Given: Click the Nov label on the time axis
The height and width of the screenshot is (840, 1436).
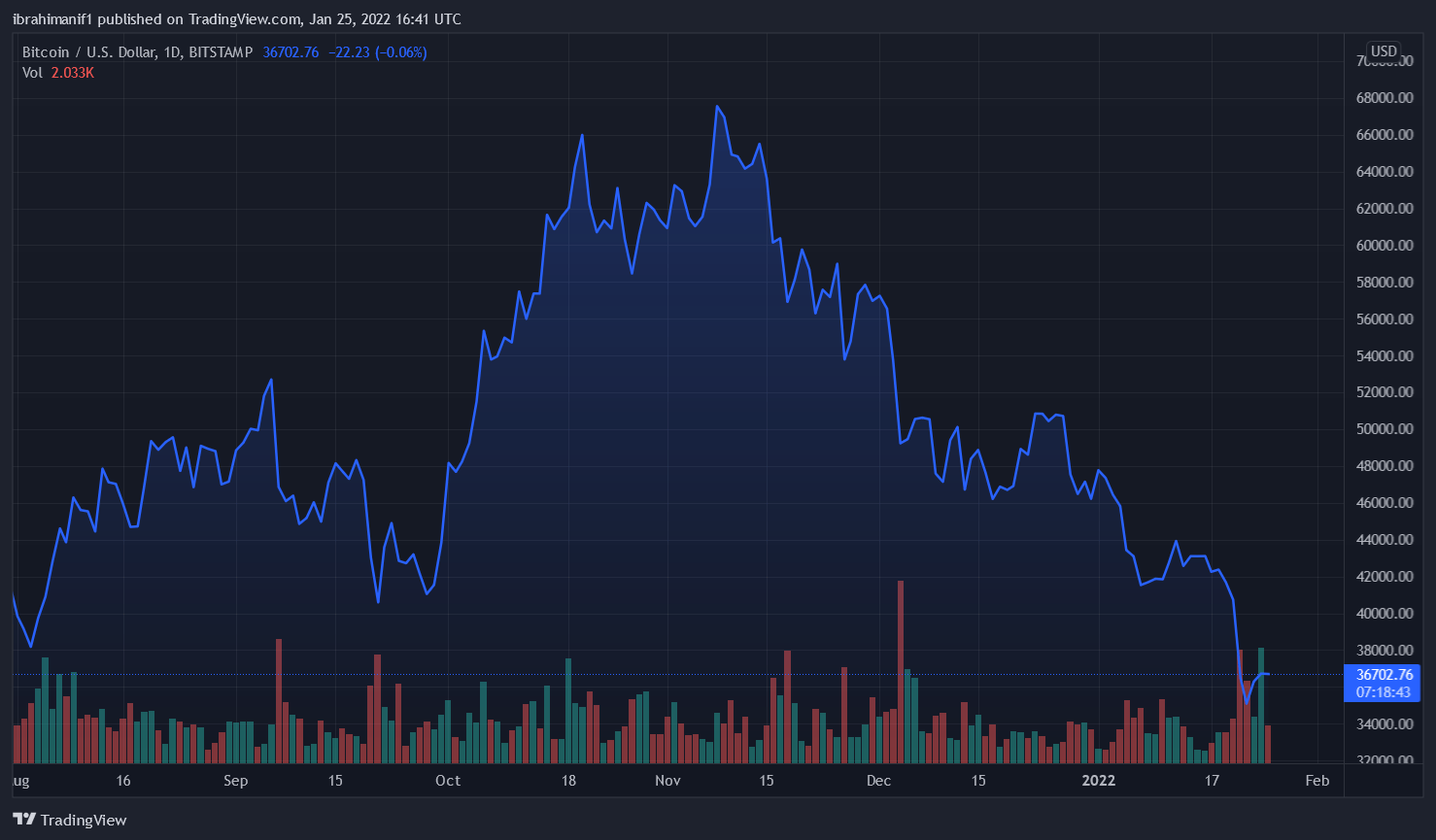Looking at the screenshot, I should point(667,781).
